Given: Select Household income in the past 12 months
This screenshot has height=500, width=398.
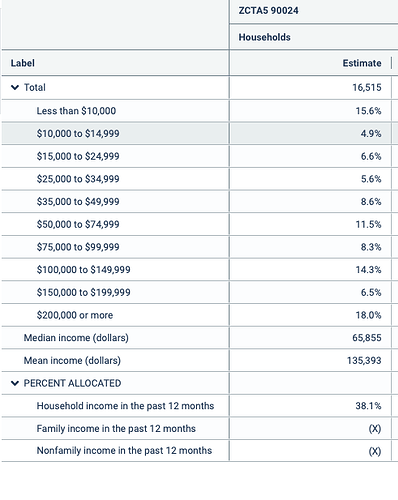Looking at the screenshot, I should 125,406.
